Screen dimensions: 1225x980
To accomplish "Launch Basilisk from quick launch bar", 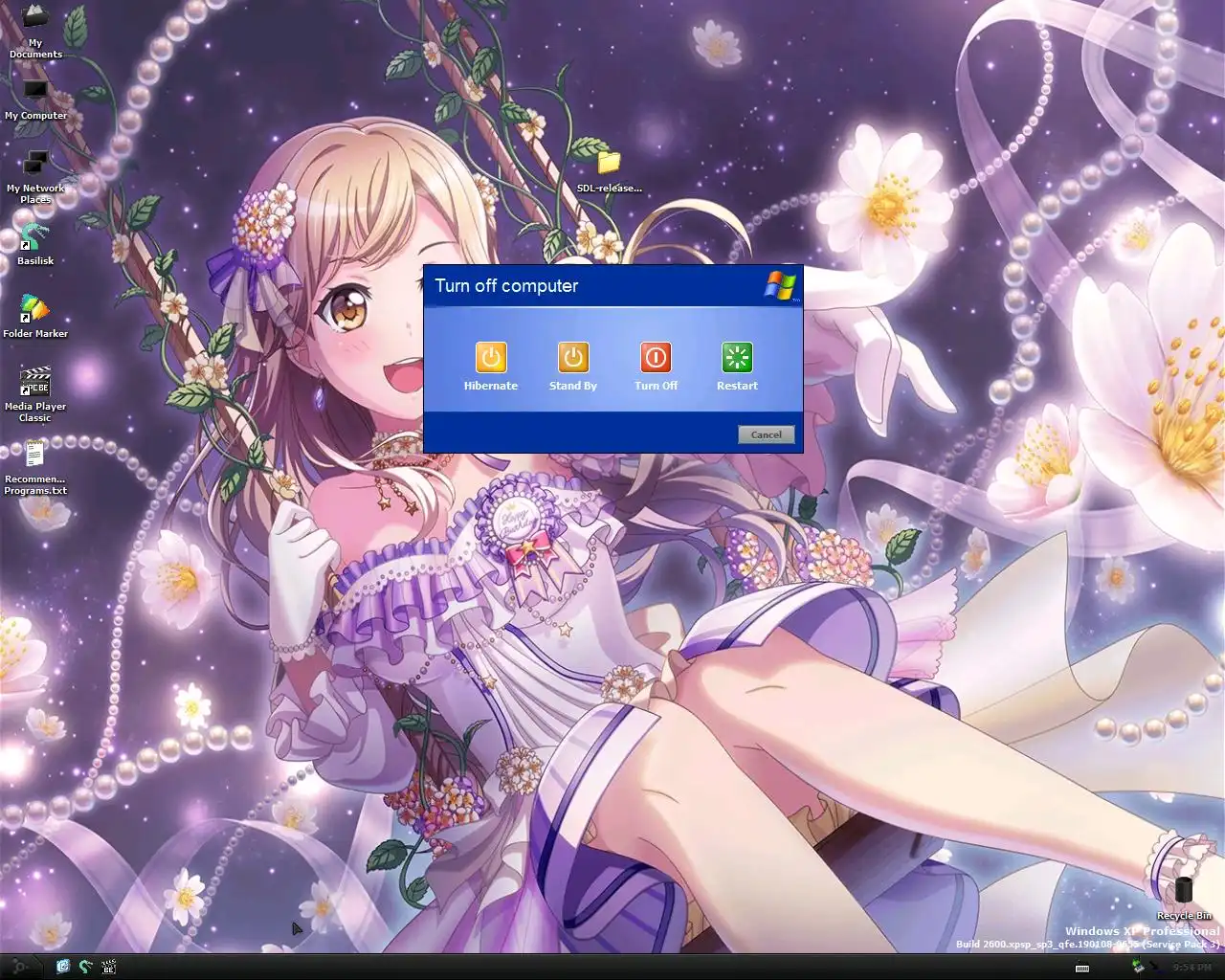I will tap(86, 967).
